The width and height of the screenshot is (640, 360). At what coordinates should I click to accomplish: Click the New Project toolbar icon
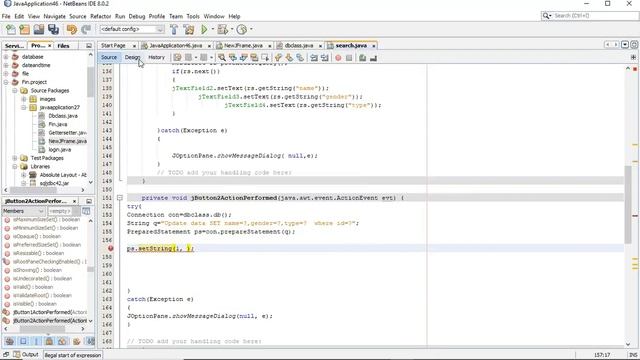(24, 29)
